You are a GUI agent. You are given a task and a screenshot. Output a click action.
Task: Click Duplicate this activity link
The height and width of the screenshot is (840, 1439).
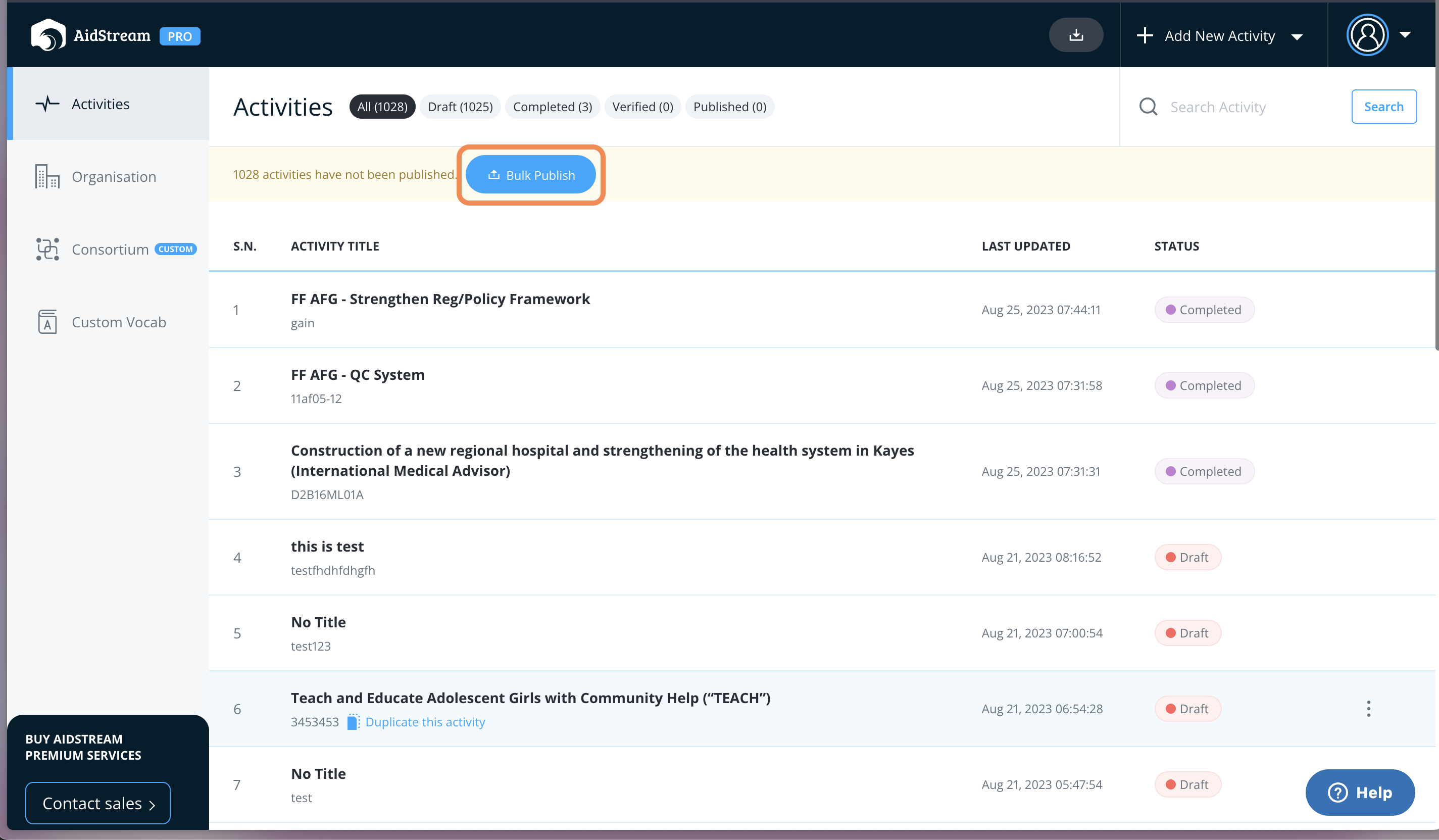pyautogui.click(x=425, y=722)
